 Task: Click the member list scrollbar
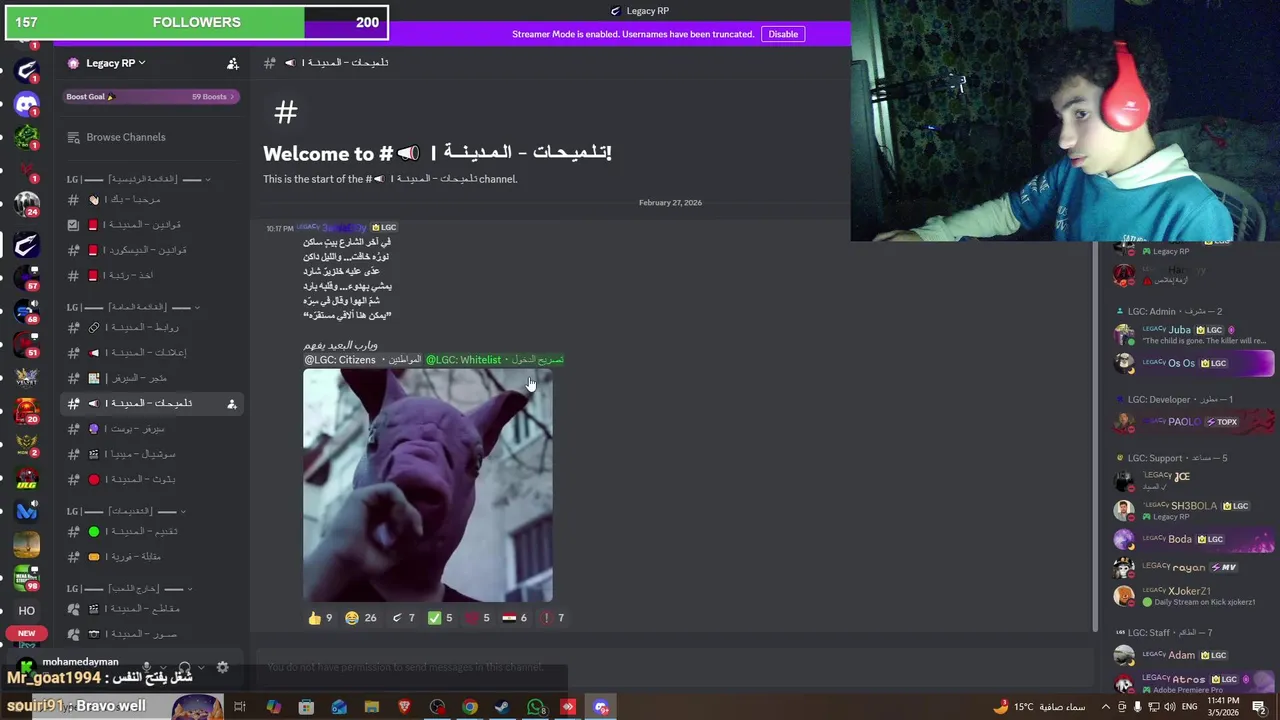(x=1097, y=435)
